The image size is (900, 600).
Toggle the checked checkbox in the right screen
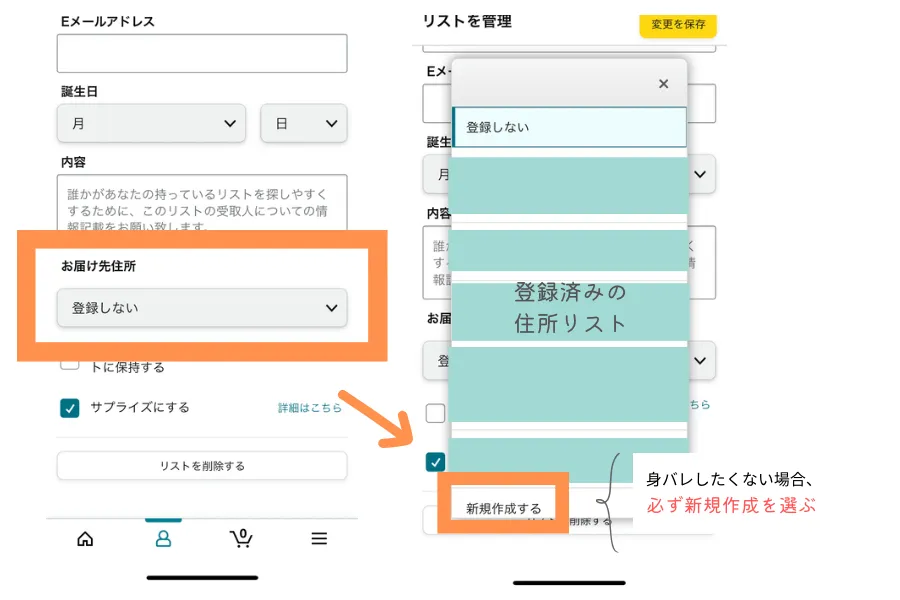point(435,462)
